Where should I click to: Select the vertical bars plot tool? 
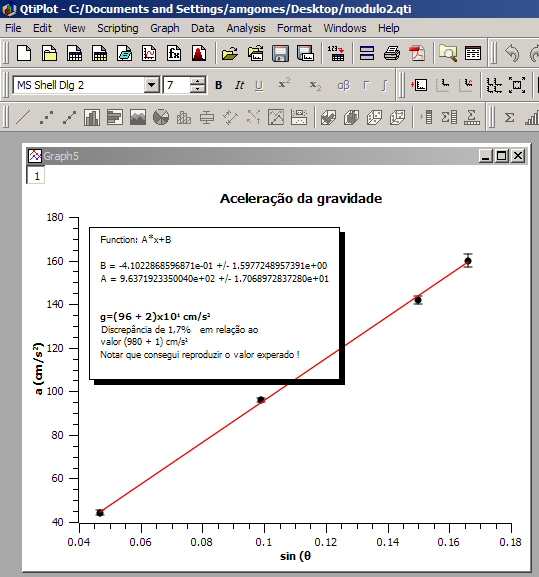tap(92, 118)
